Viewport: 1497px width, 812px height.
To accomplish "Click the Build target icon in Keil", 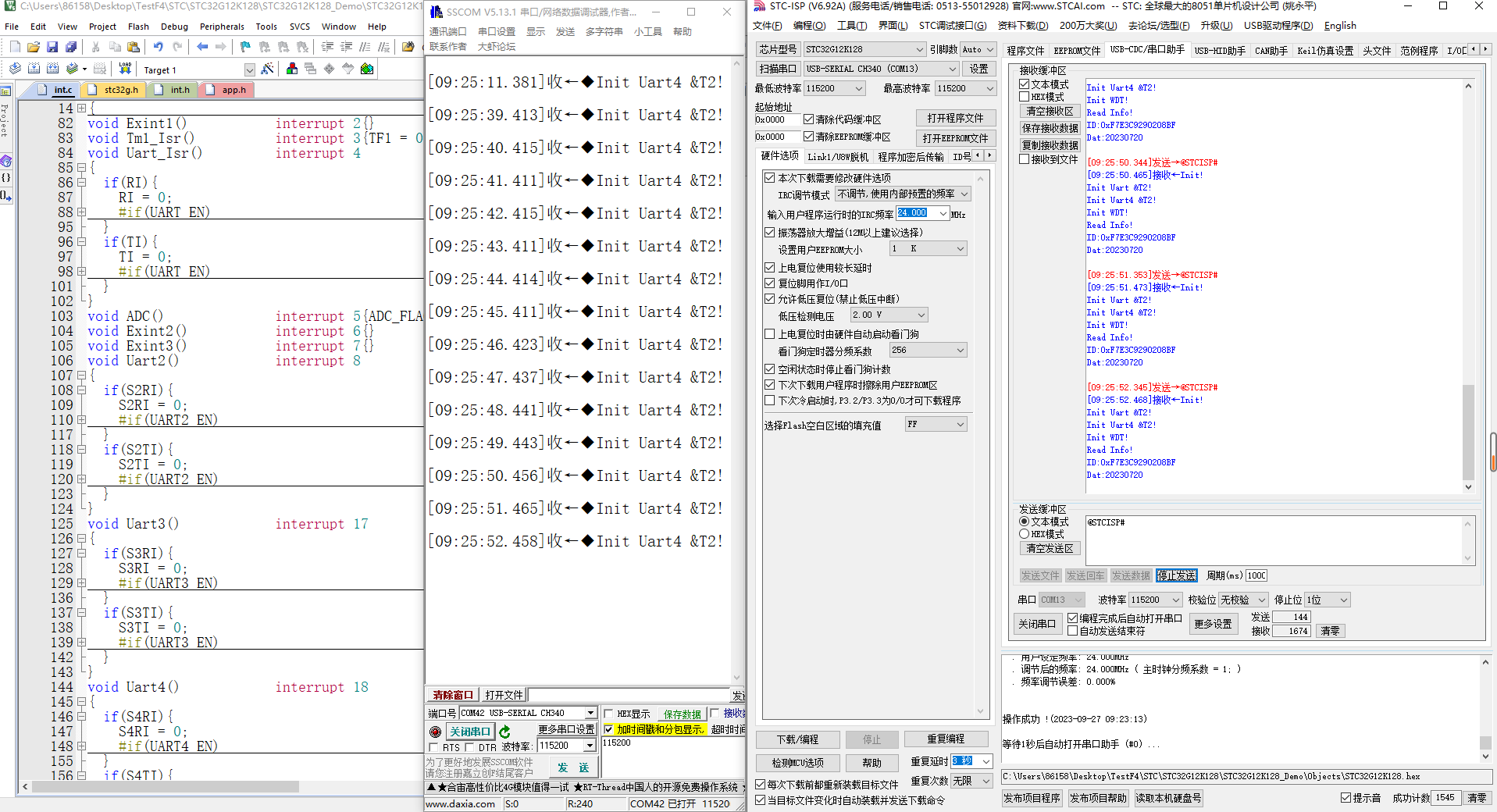I will (34, 69).
